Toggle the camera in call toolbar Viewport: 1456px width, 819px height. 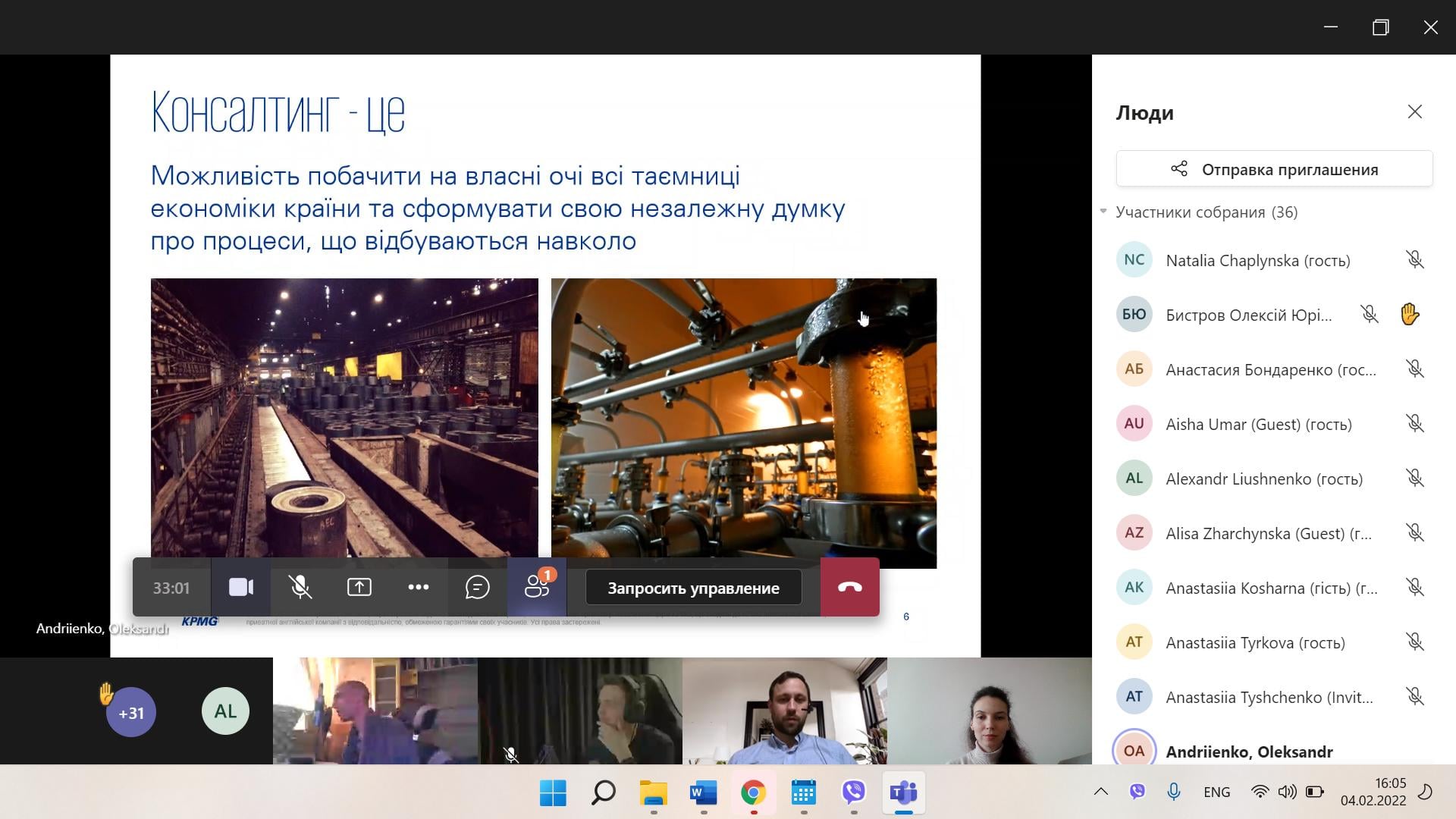pos(241,588)
